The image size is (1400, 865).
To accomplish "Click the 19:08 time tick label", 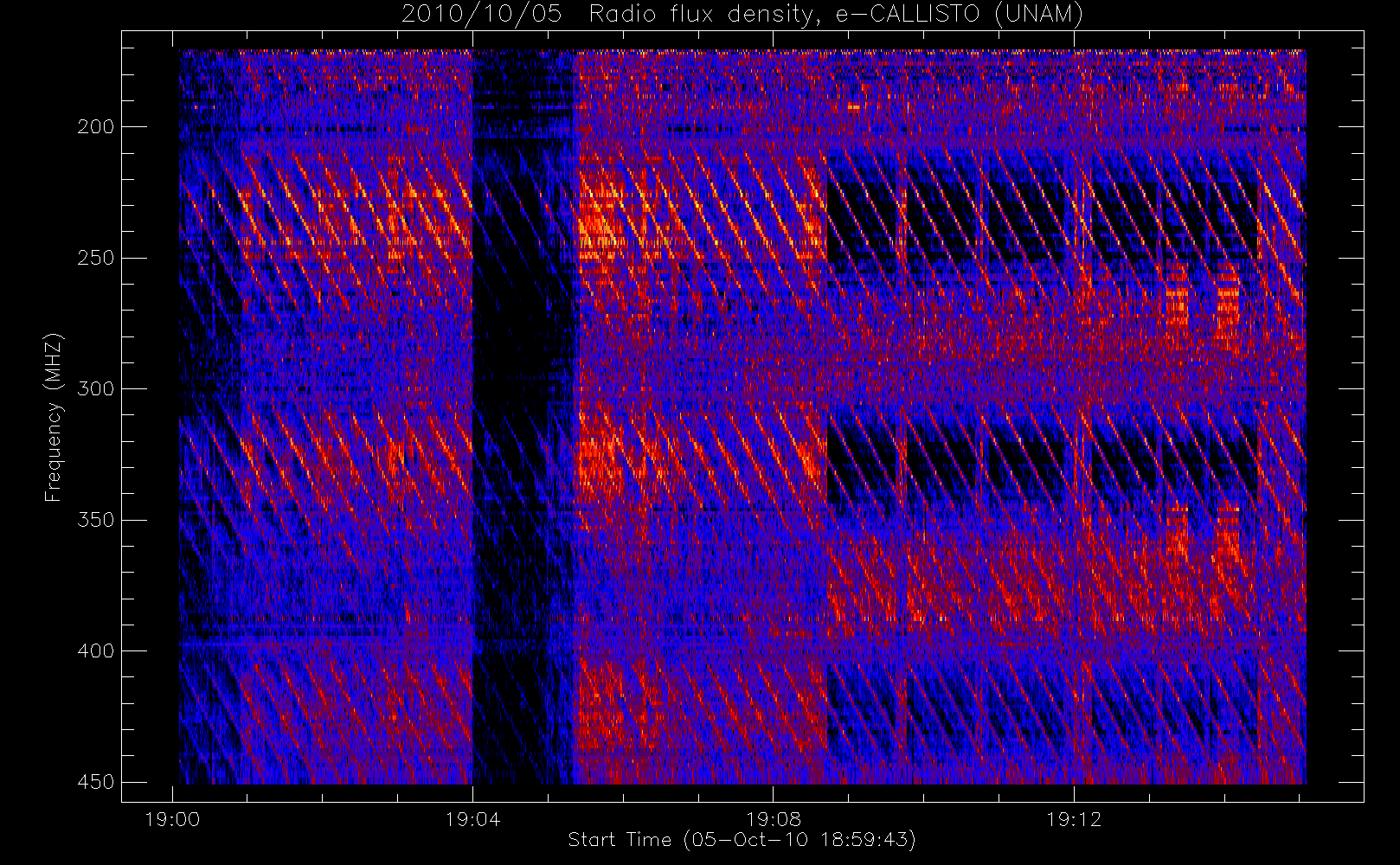I will point(774,819).
